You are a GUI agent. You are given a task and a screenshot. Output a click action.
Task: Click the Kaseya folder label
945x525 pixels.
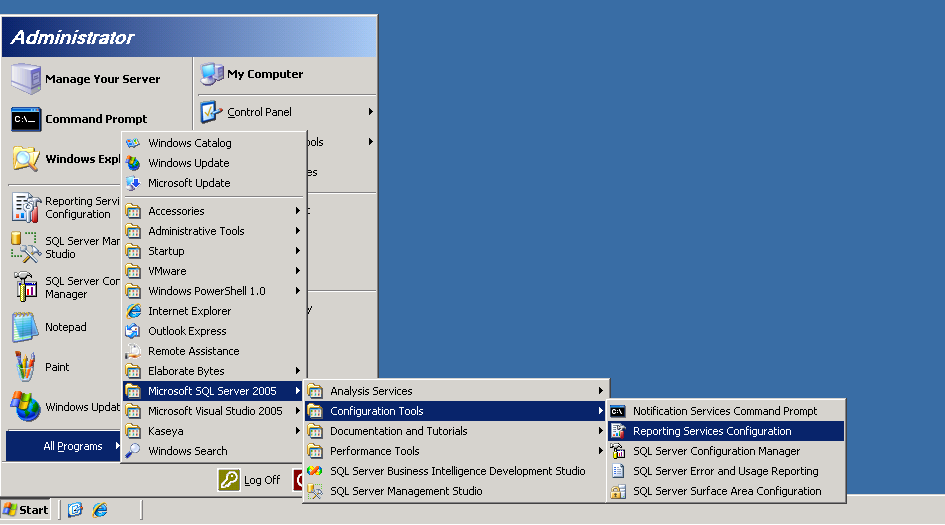click(166, 431)
